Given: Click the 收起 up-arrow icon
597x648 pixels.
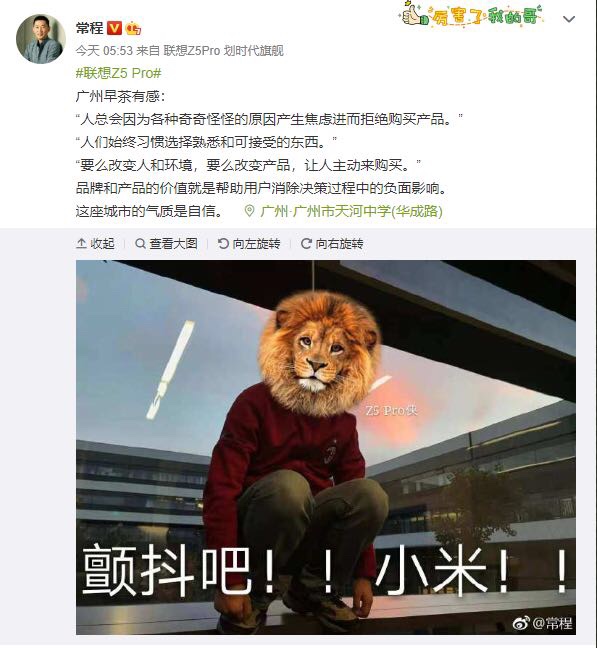Looking at the screenshot, I should 81,244.
